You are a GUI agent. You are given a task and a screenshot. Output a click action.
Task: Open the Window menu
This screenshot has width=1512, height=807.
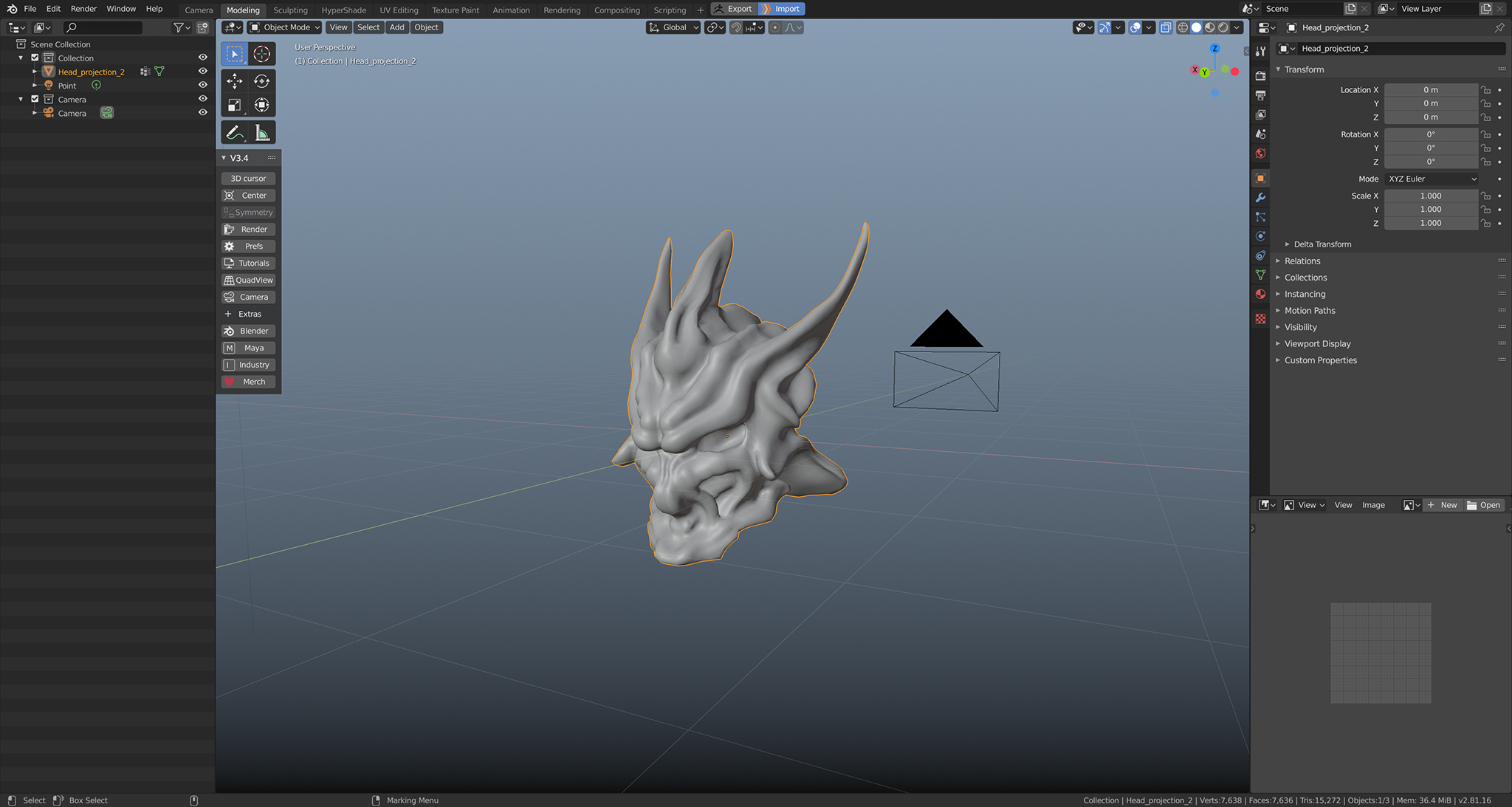(x=121, y=8)
